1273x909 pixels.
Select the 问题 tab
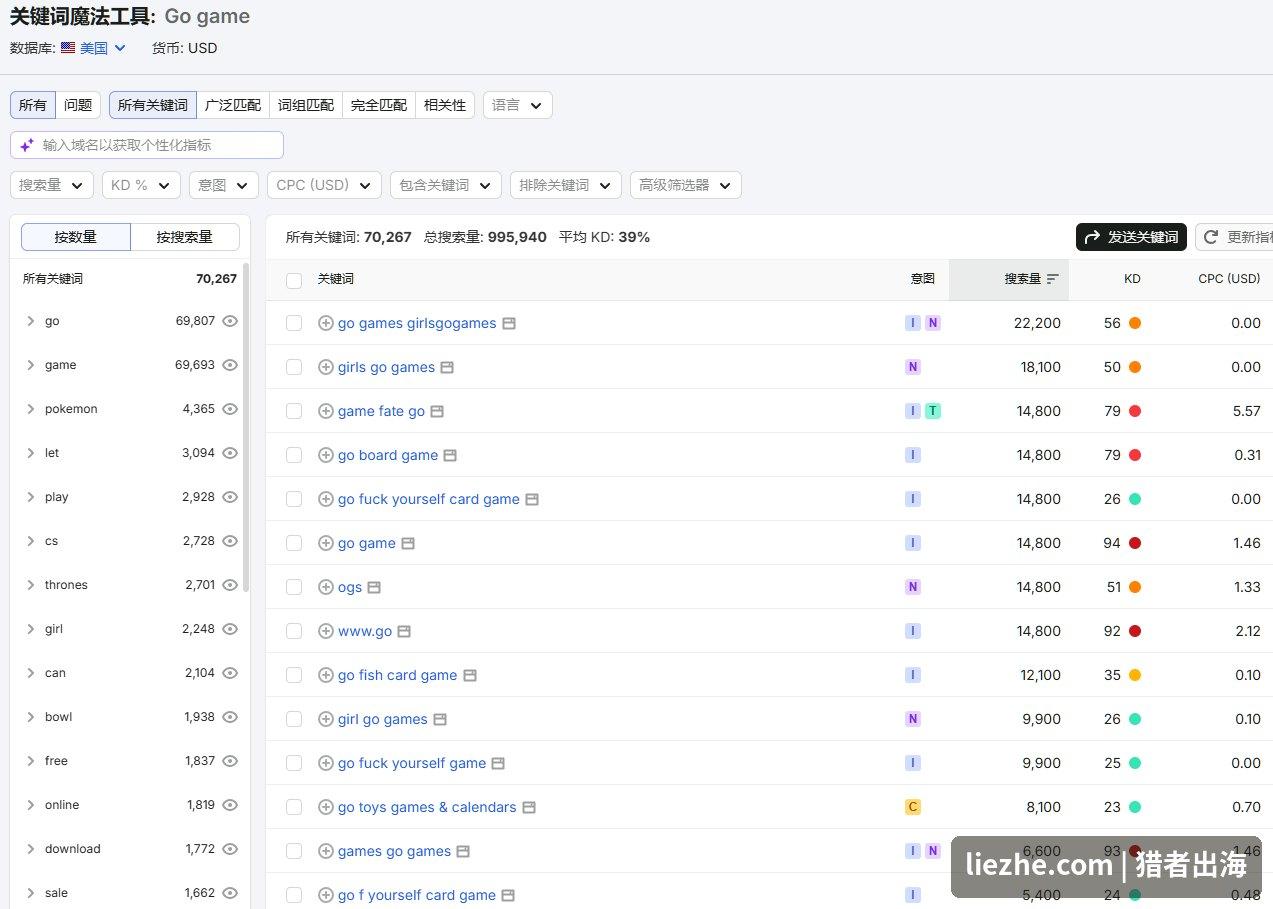tap(78, 105)
